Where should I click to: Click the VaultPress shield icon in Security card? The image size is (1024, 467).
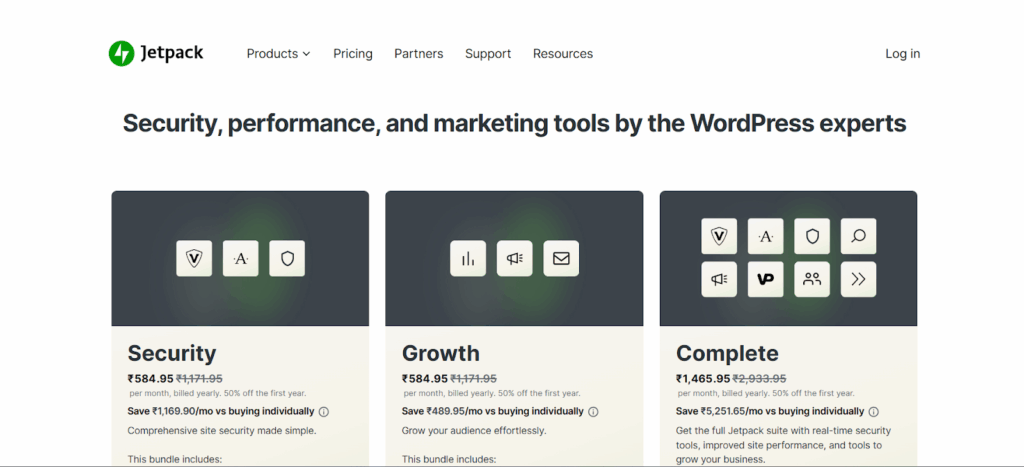194,259
